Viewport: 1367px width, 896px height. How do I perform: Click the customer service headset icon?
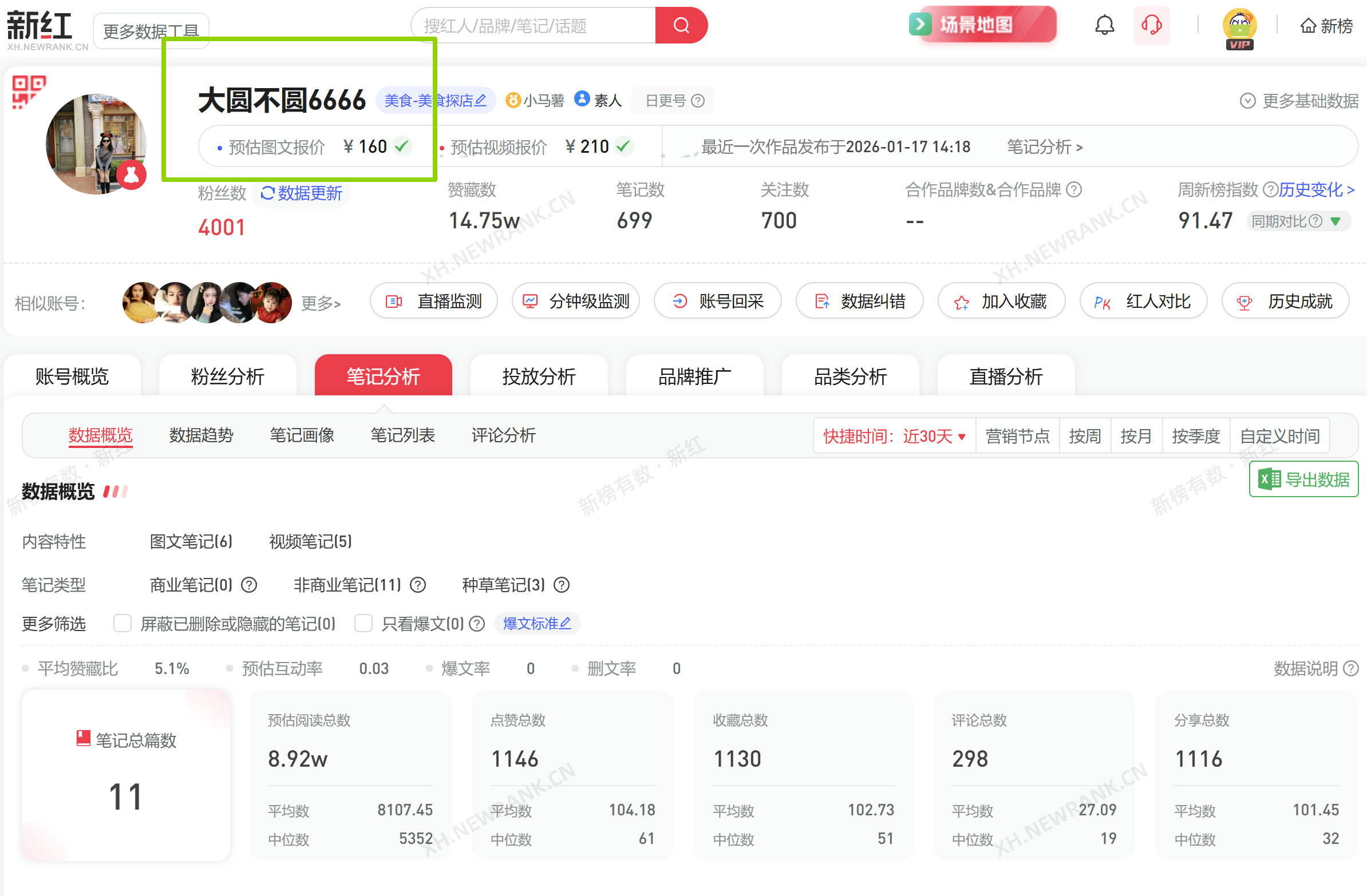(1151, 25)
